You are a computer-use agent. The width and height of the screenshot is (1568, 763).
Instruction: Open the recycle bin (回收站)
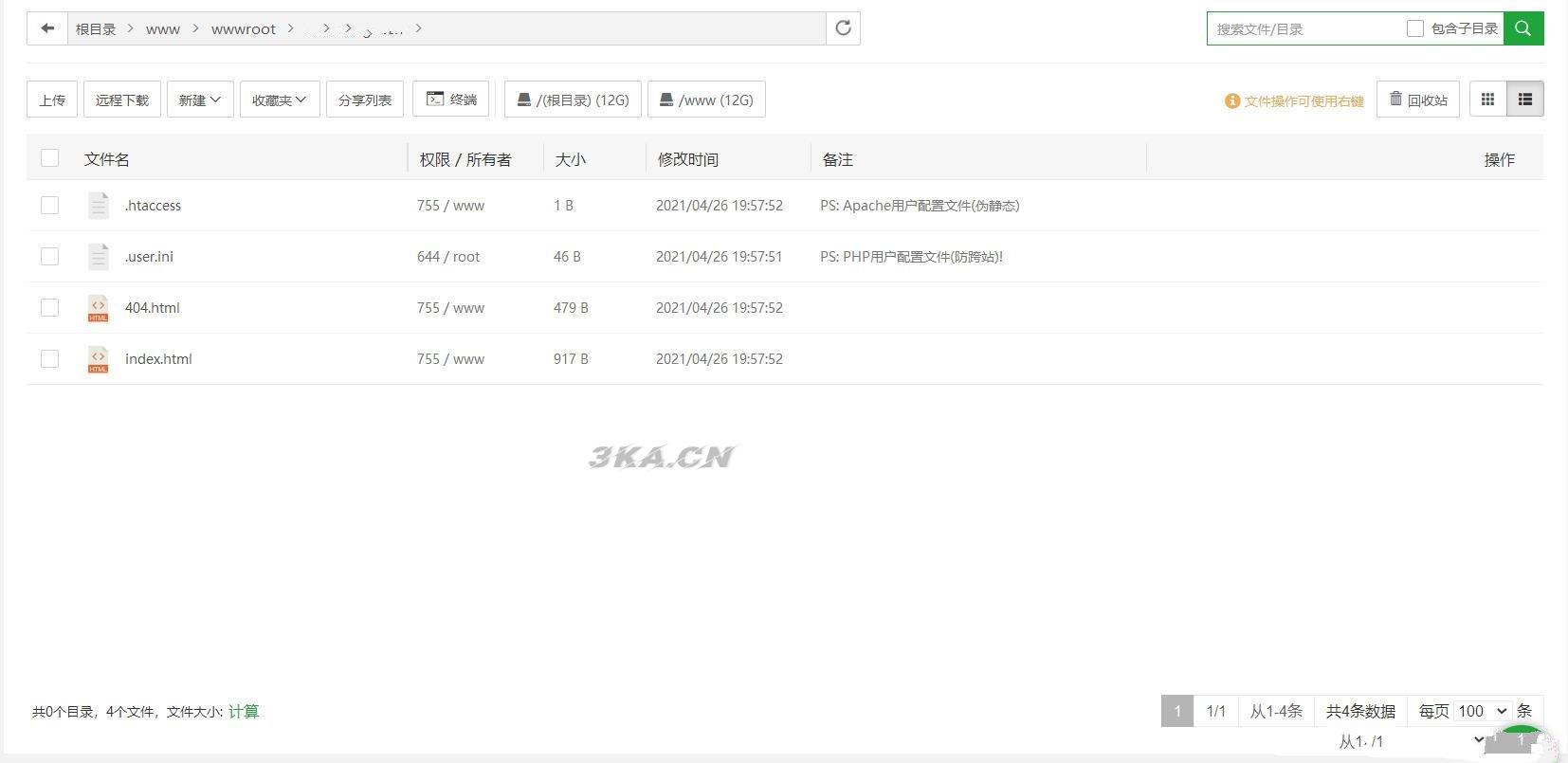click(1418, 100)
